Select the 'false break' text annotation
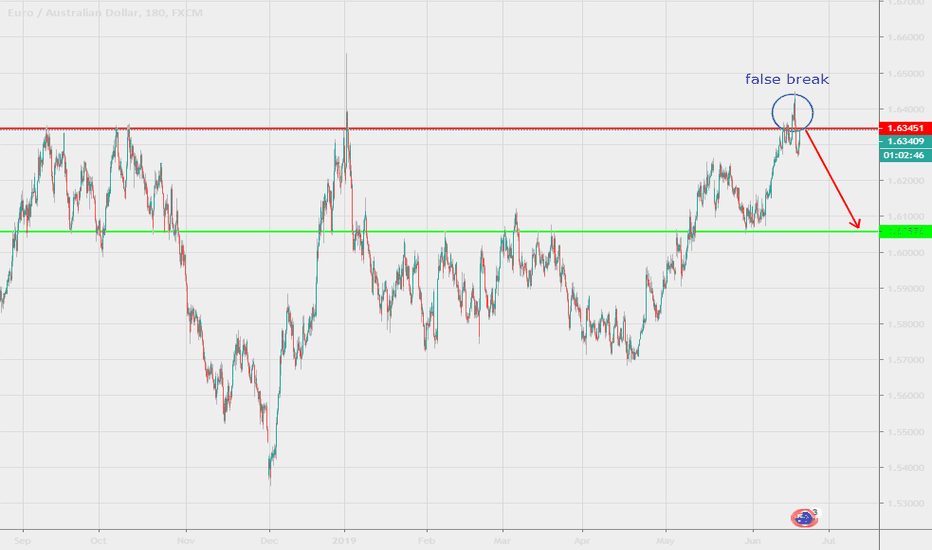 pyautogui.click(x=787, y=79)
